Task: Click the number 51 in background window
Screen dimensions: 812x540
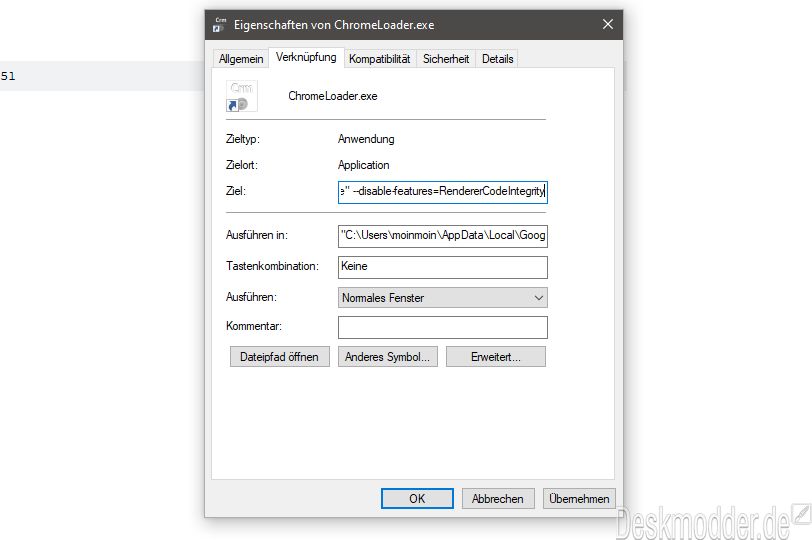Action: pos(8,76)
